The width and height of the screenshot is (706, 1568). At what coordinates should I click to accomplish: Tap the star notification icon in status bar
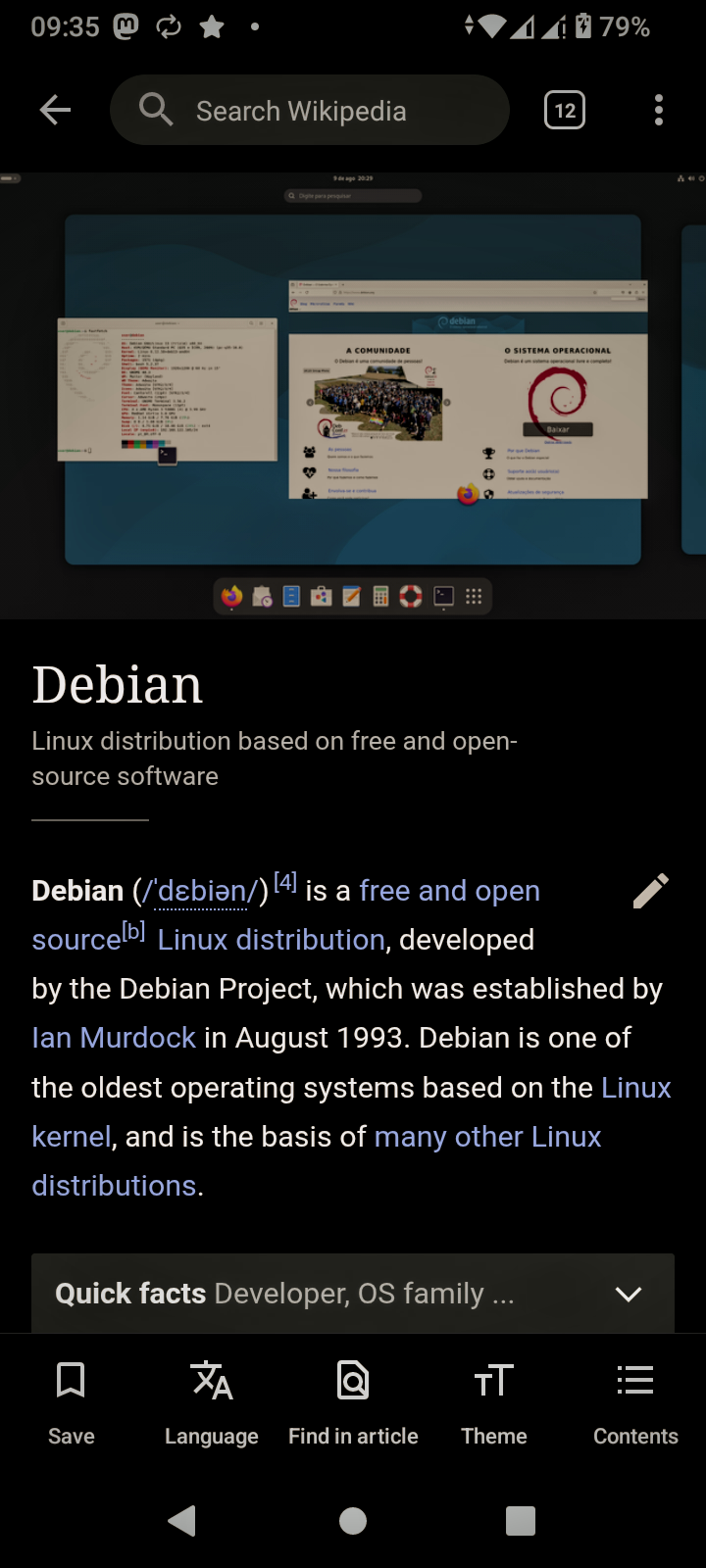212,26
